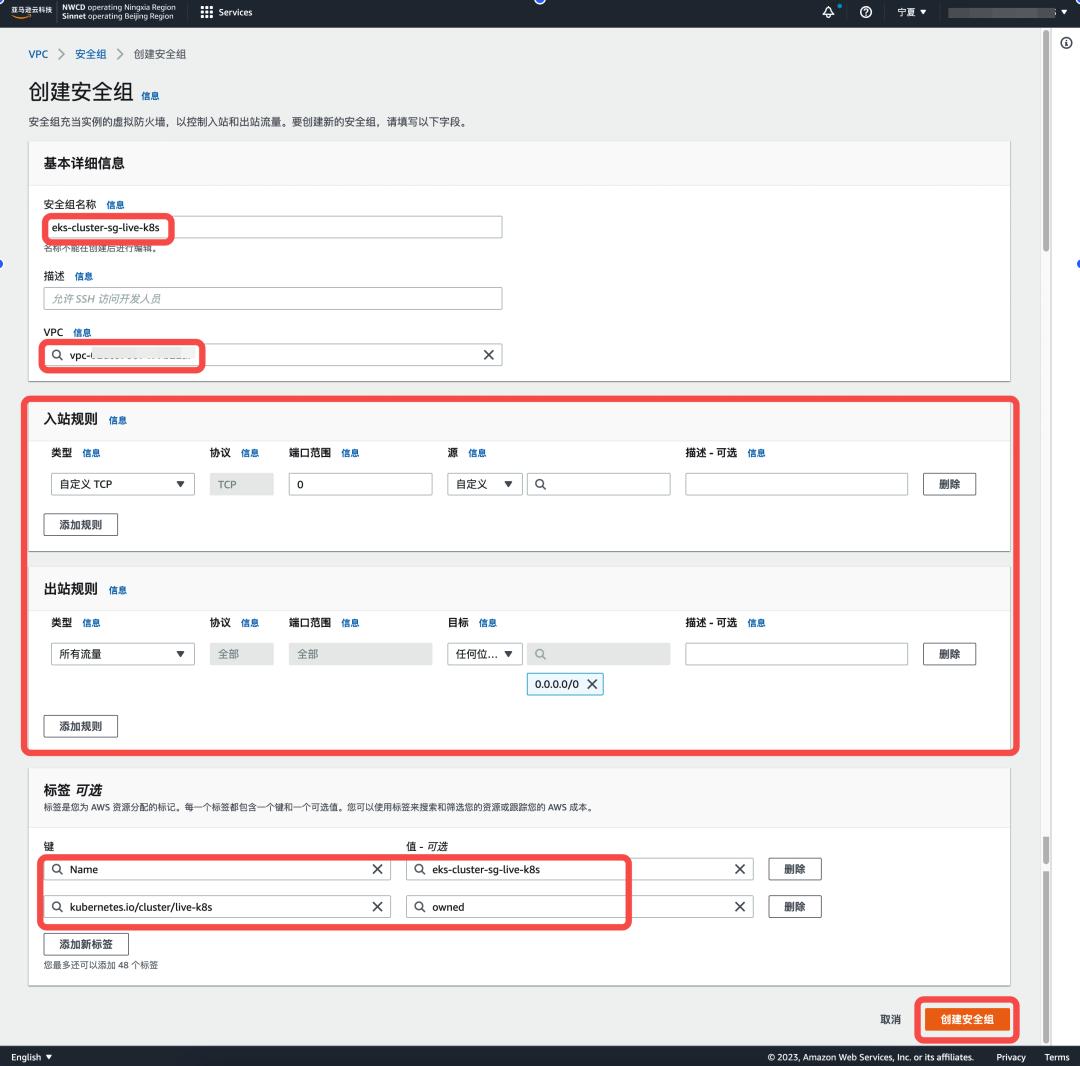Clear the Name tag key field
Image resolution: width=1080 pixels, height=1066 pixels.
pos(377,869)
